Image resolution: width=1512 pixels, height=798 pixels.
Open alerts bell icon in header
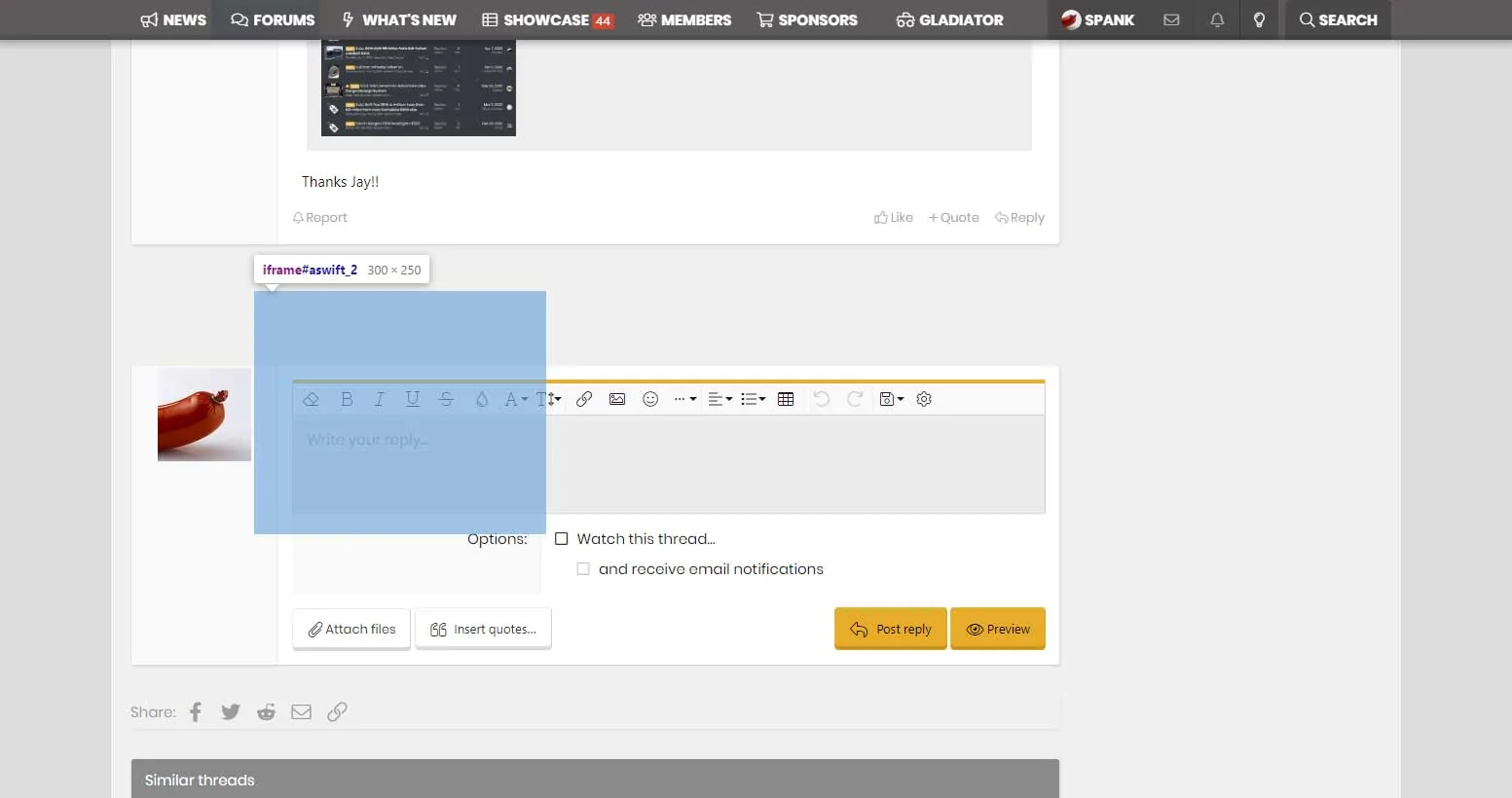1217,19
